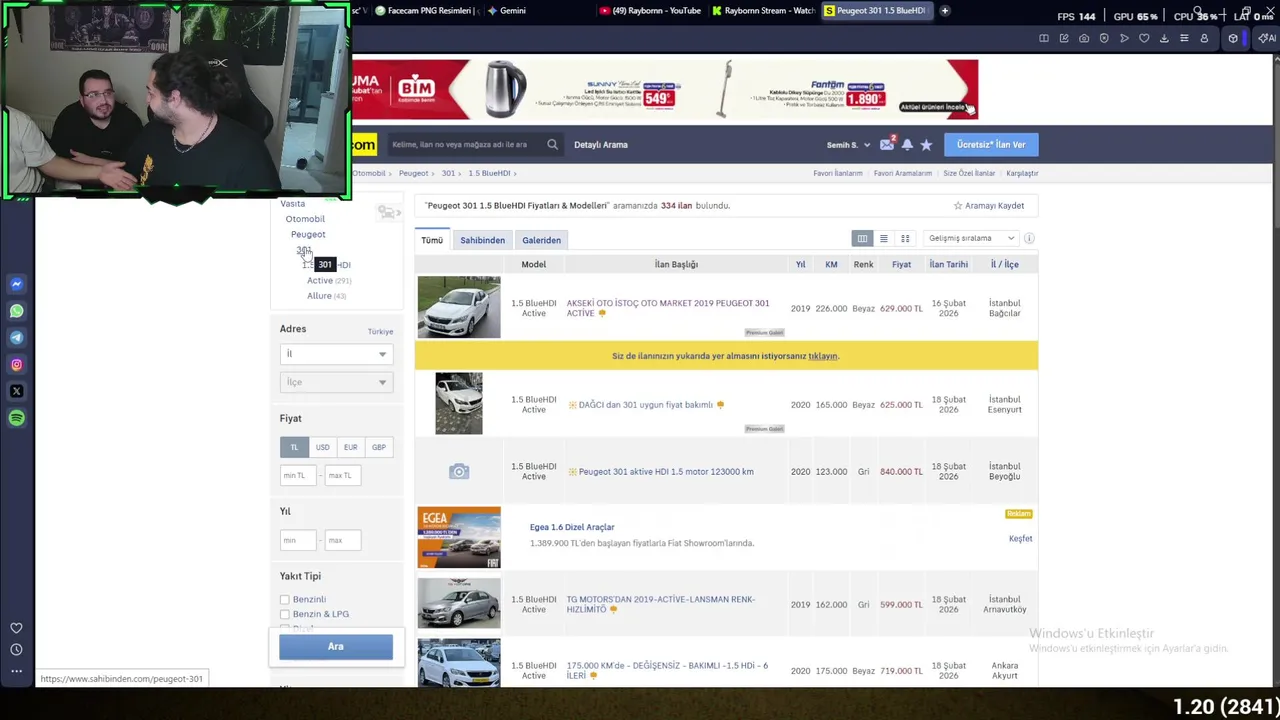Select GBP currency option

378,447
